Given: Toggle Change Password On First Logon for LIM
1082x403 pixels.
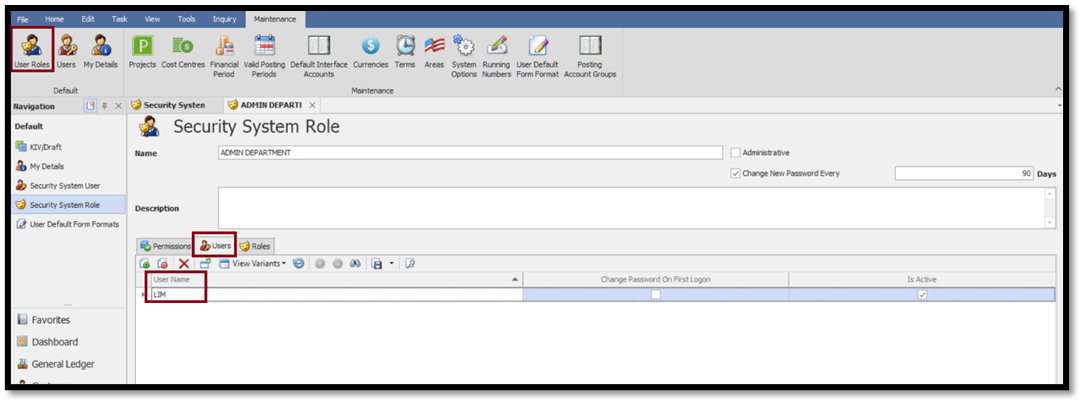Looking at the screenshot, I should pyautogui.click(x=656, y=295).
